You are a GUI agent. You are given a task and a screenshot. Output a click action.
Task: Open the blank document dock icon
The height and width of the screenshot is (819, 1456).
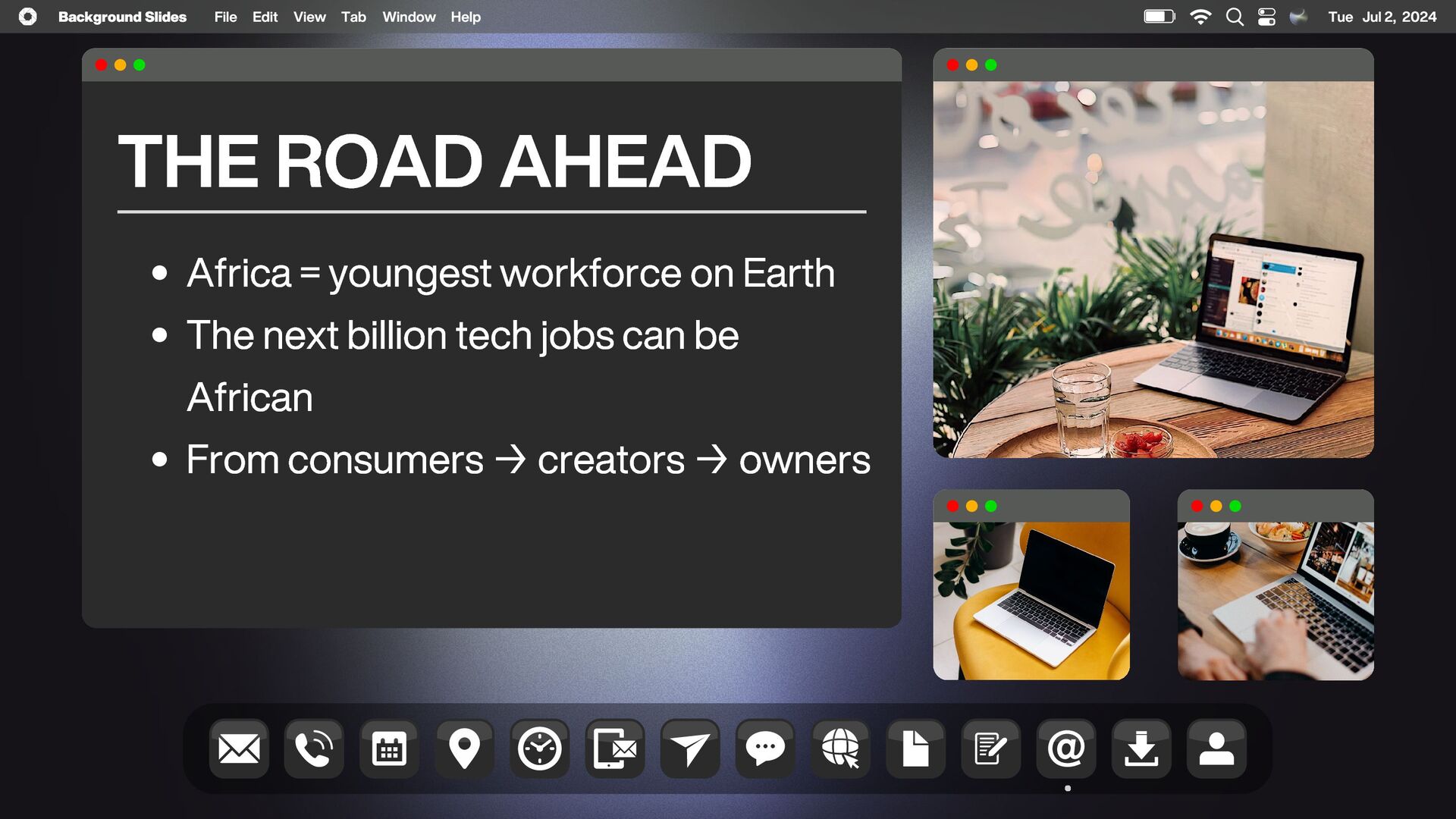(x=915, y=749)
